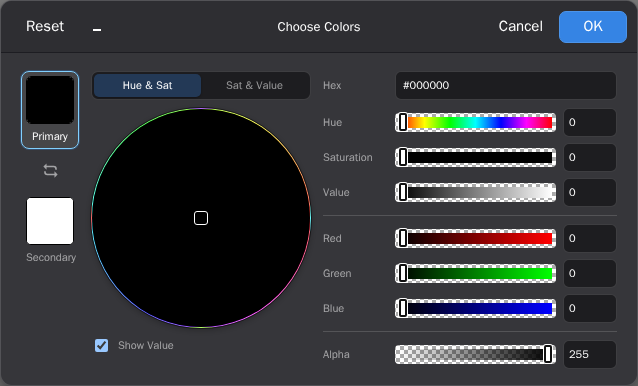Screen dimensions: 638x386
Task: Click the Choose Colors title text
Action: tap(319, 27)
